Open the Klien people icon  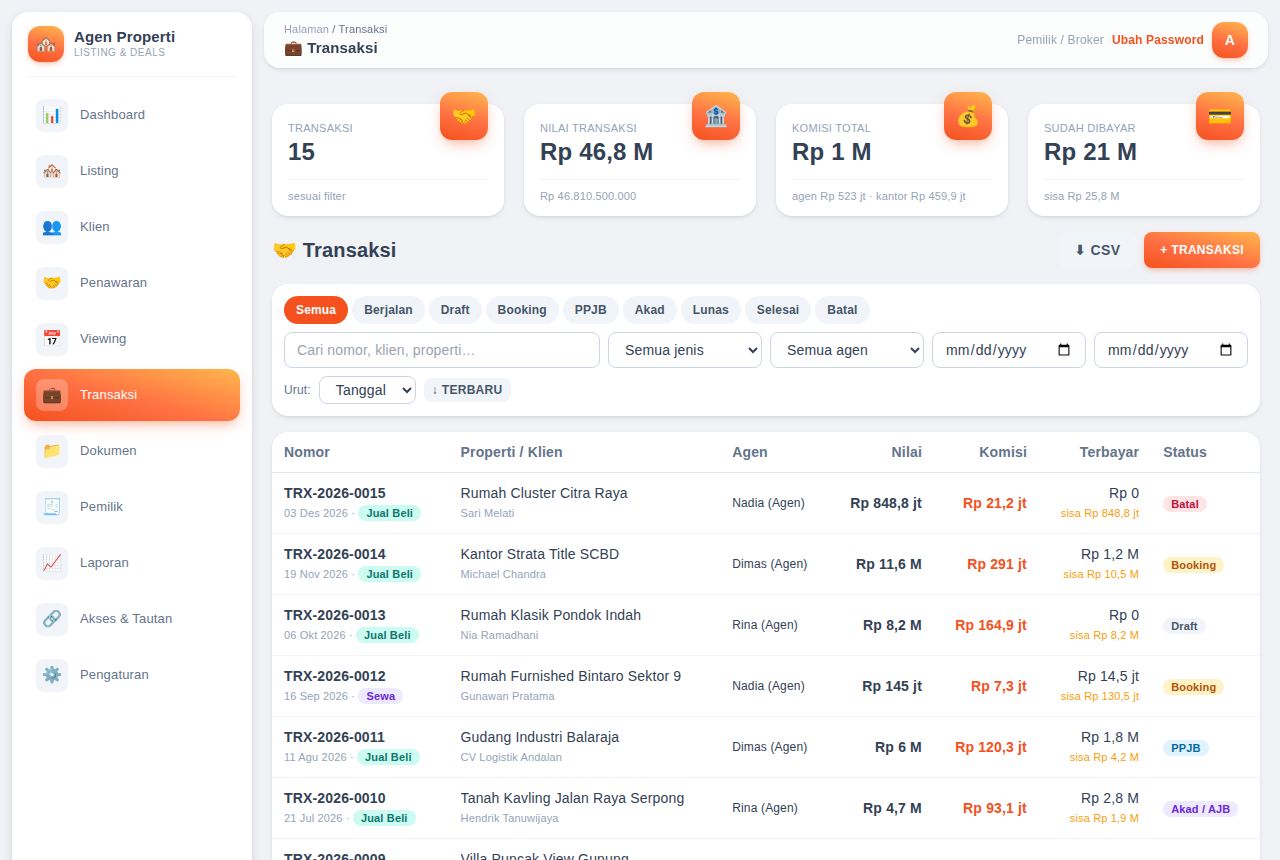(52, 227)
